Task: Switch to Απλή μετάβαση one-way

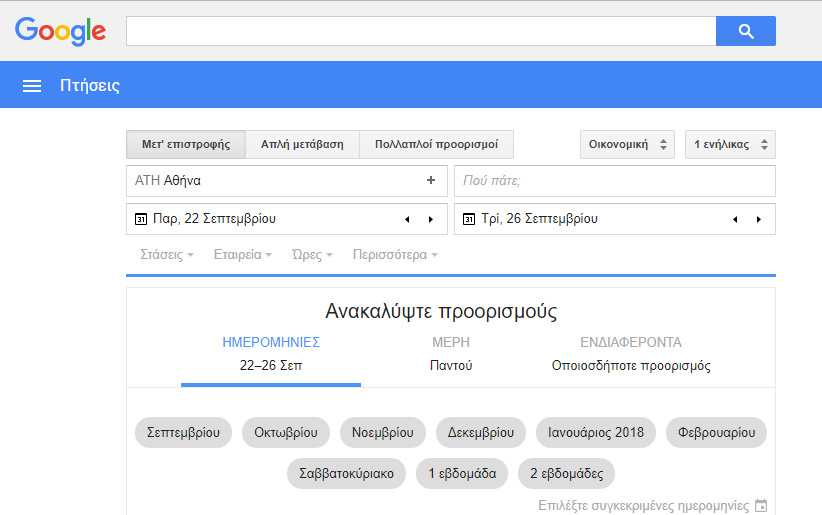Action: coord(302,144)
